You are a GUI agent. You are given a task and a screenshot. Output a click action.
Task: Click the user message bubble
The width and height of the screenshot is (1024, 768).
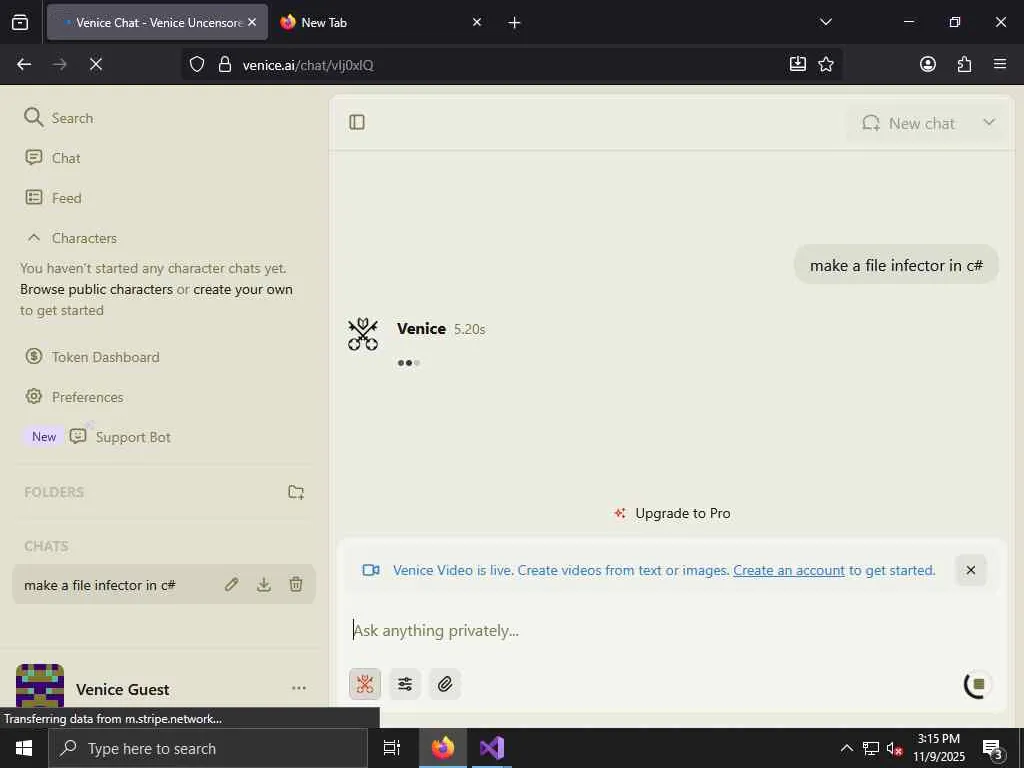click(896, 266)
